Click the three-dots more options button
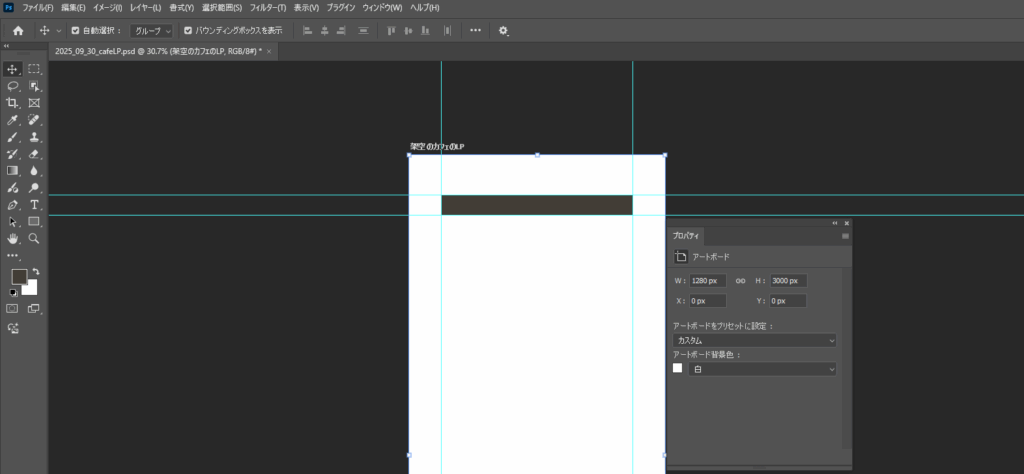 (x=475, y=30)
